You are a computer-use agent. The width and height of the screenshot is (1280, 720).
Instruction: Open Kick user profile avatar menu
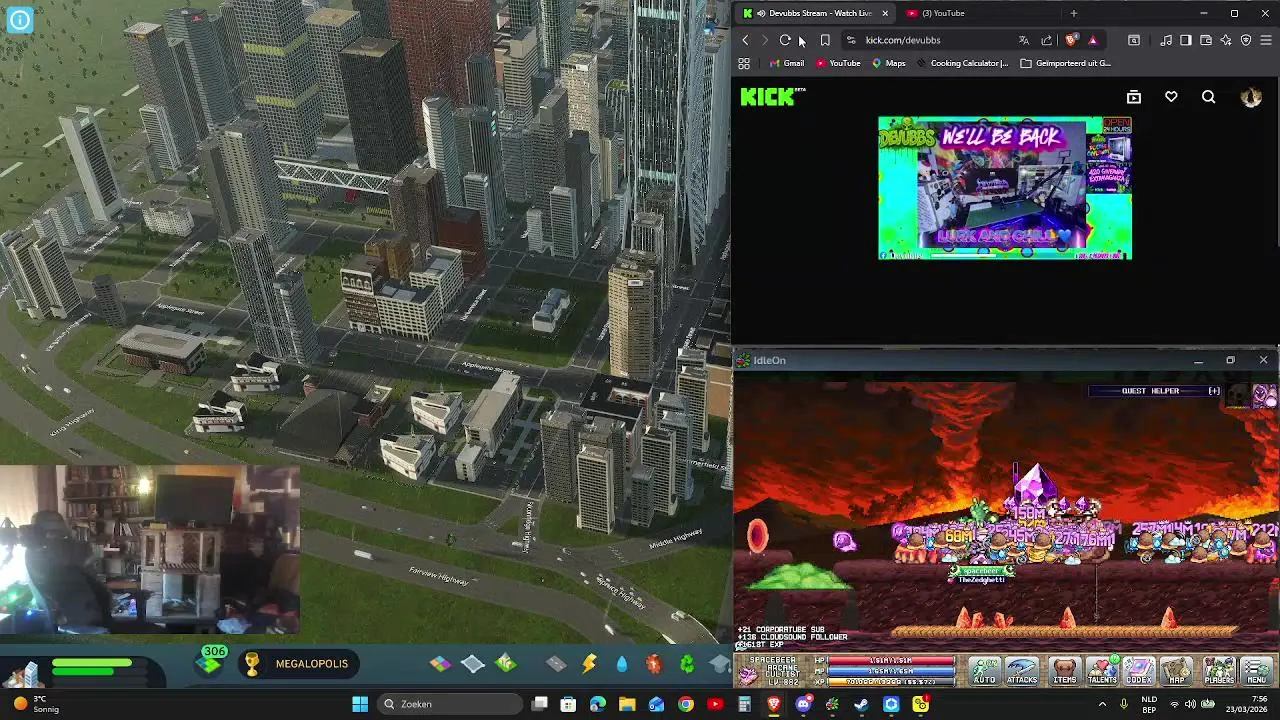[x=1251, y=97]
